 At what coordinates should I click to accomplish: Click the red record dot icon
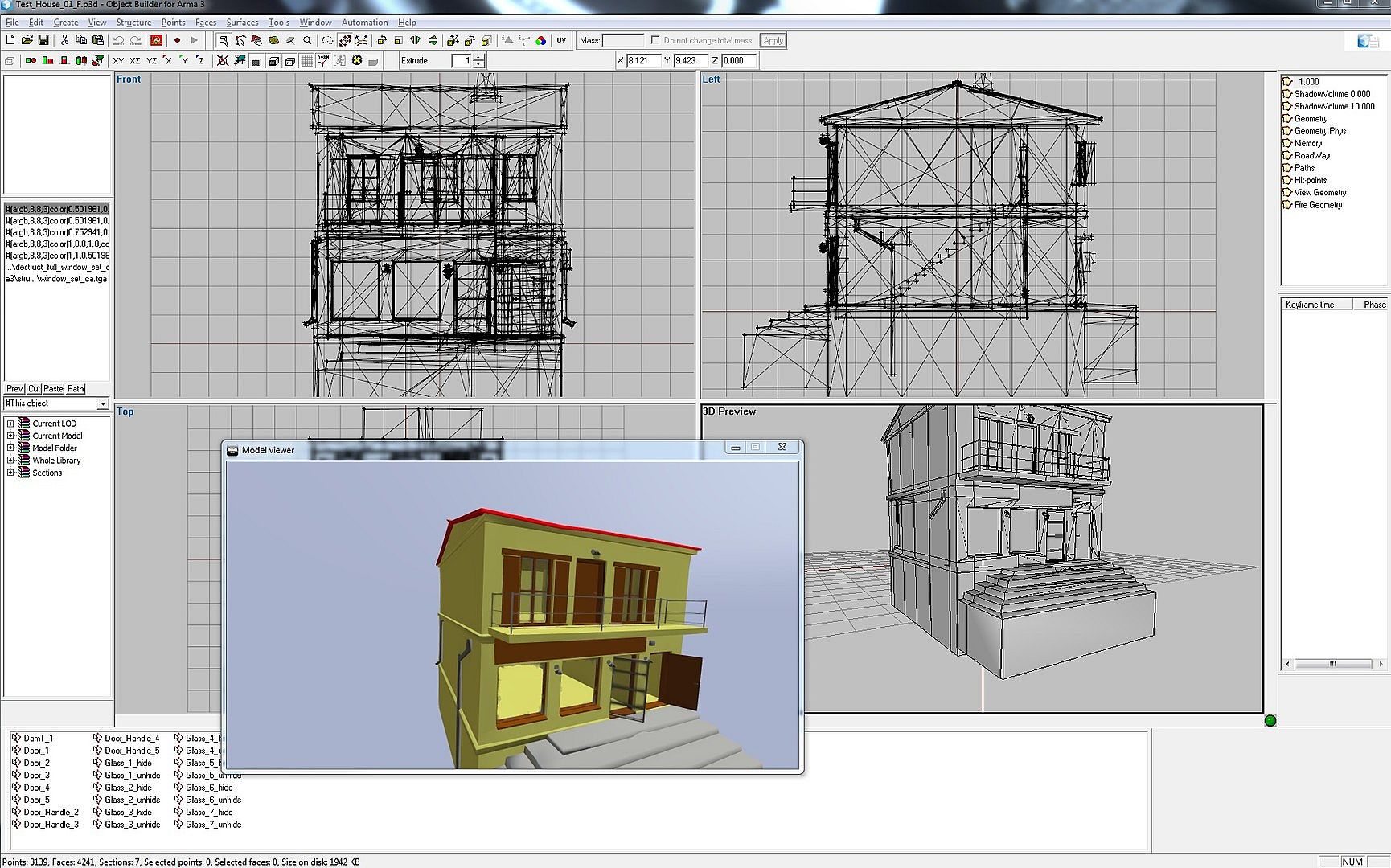pos(177,40)
